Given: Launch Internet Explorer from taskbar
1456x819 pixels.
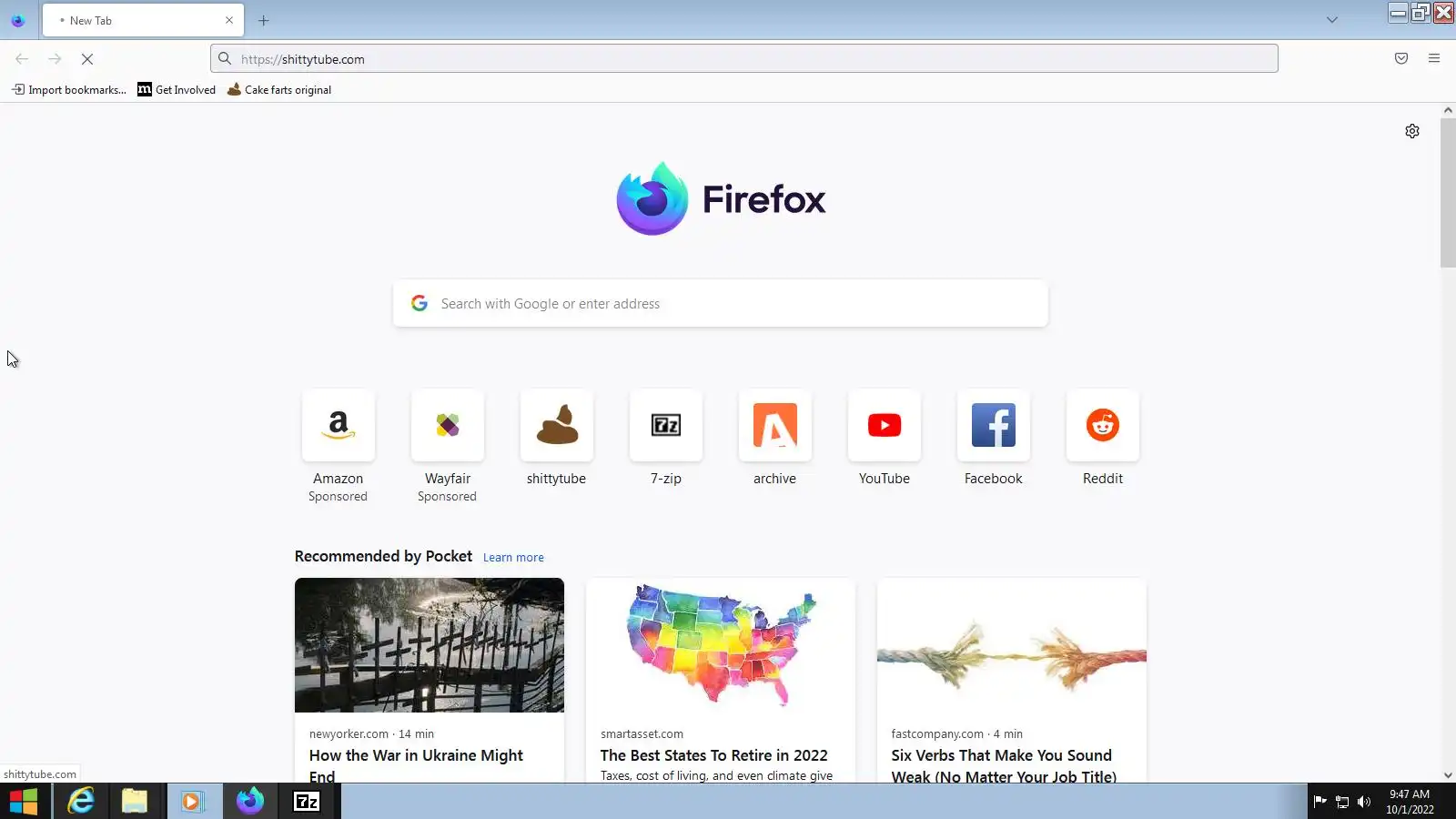Looking at the screenshot, I should (x=81, y=802).
